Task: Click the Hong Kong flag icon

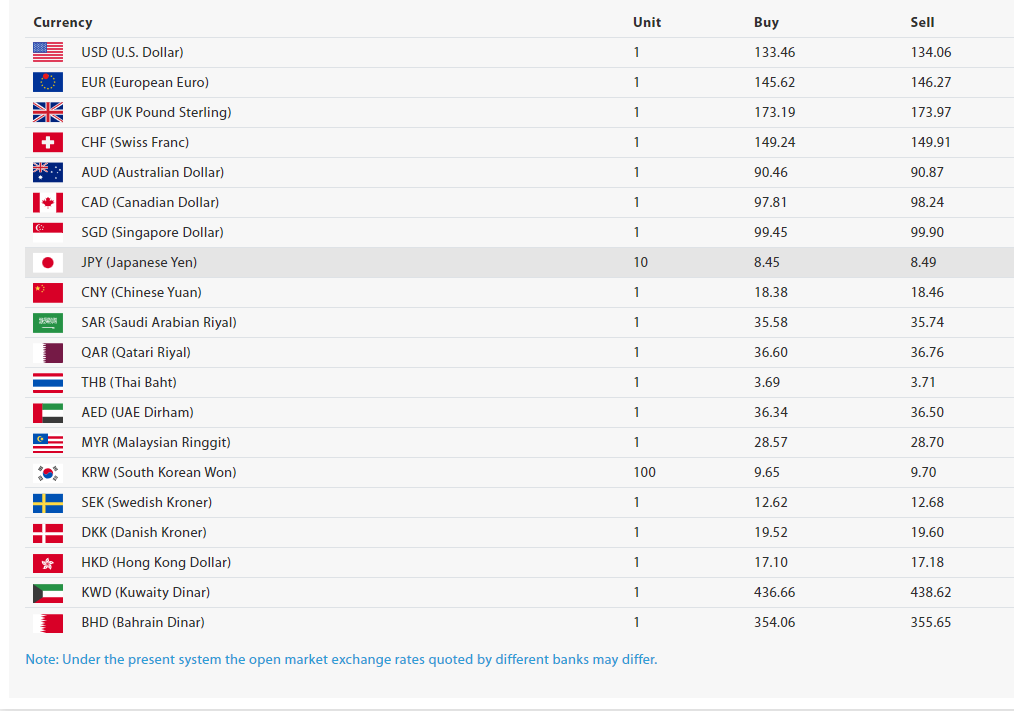Action: tap(48, 562)
